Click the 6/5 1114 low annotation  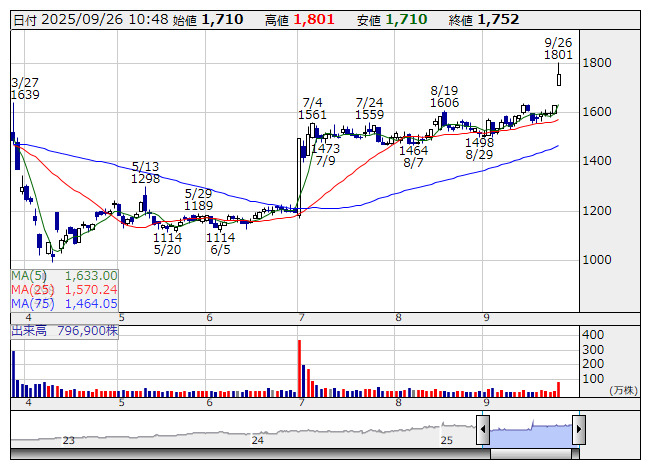point(220,244)
